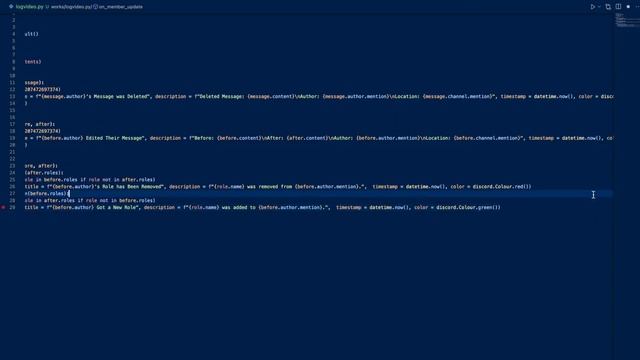Open the More Actions ellipsis menu
This screenshot has width=640, height=360.
coord(637,7)
